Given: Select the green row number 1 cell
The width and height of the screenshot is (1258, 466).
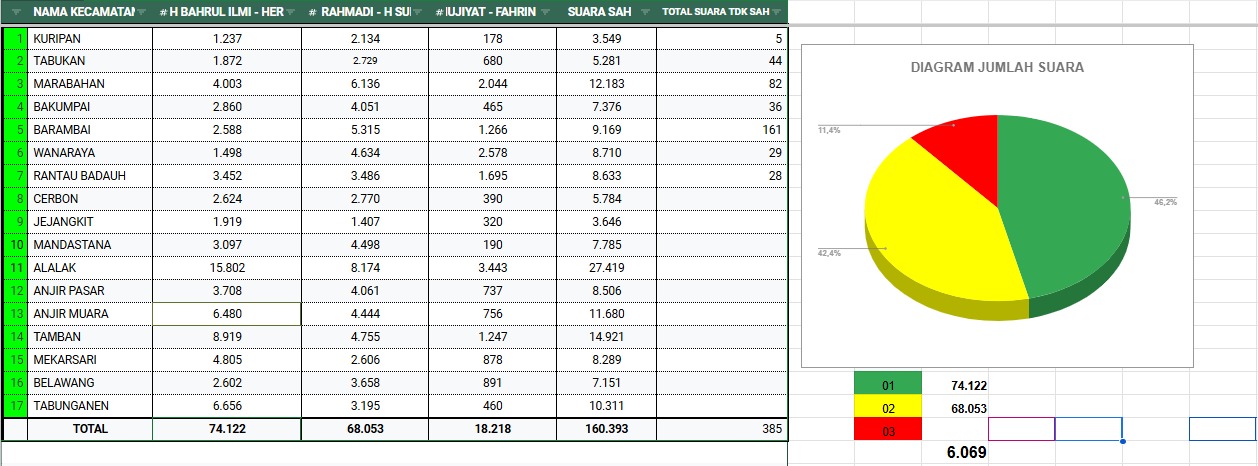Looking at the screenshot, I should coord(16,39).
